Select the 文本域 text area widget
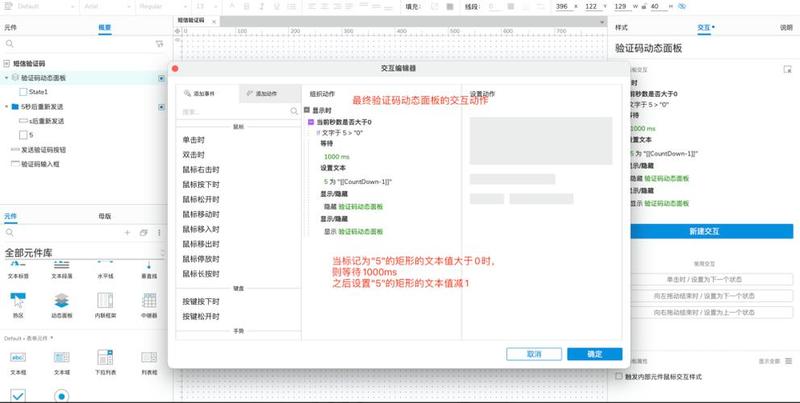 tap(61, 362)
